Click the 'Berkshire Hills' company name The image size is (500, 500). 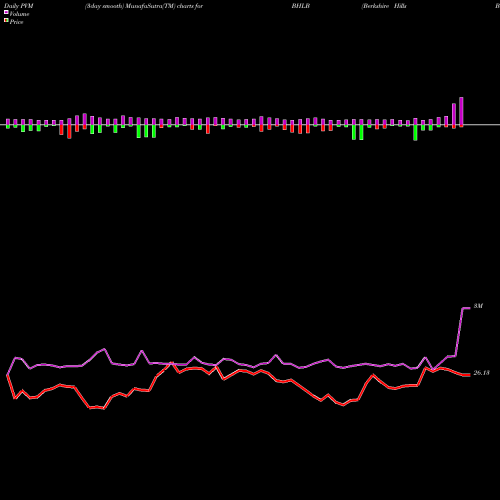click(x=384, y=6)
